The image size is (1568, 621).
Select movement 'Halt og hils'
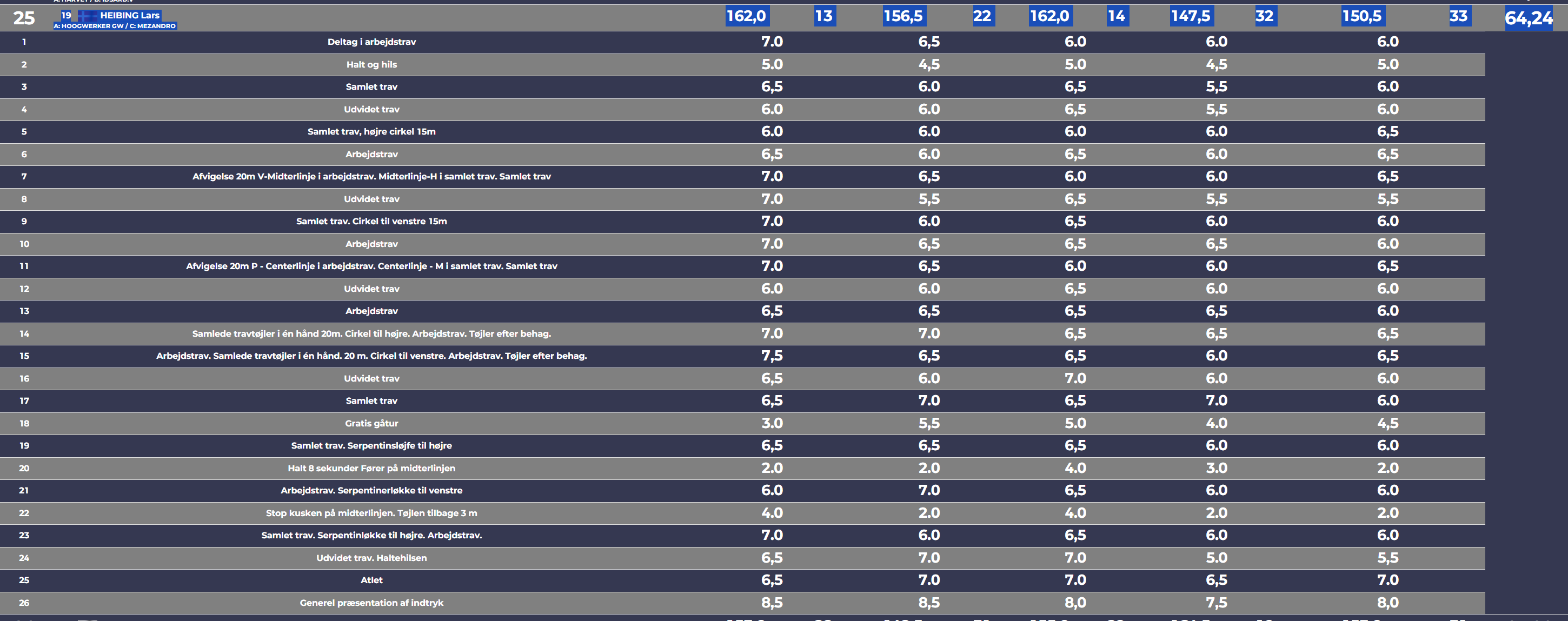click(x=371, y=64)
